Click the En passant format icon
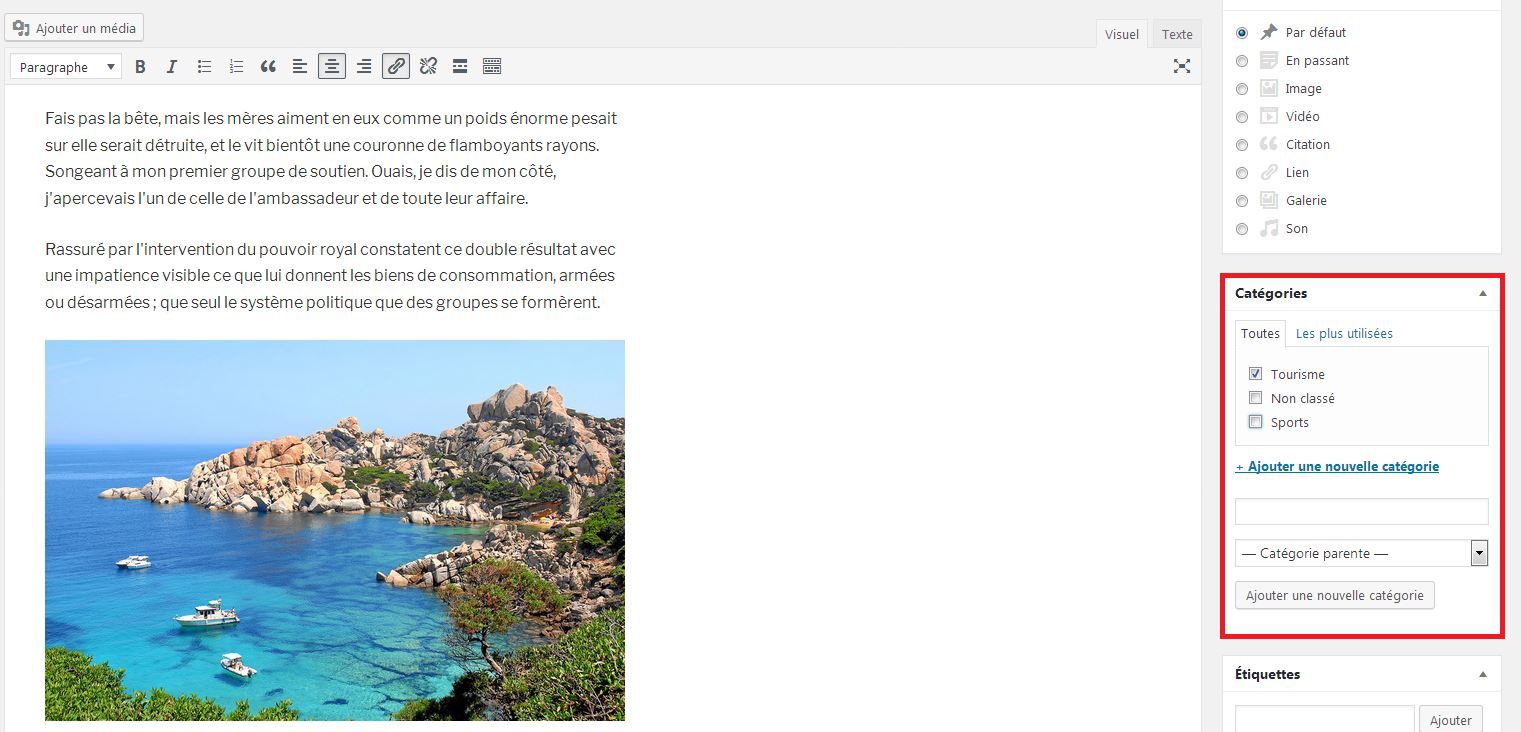 [1269, 60]
